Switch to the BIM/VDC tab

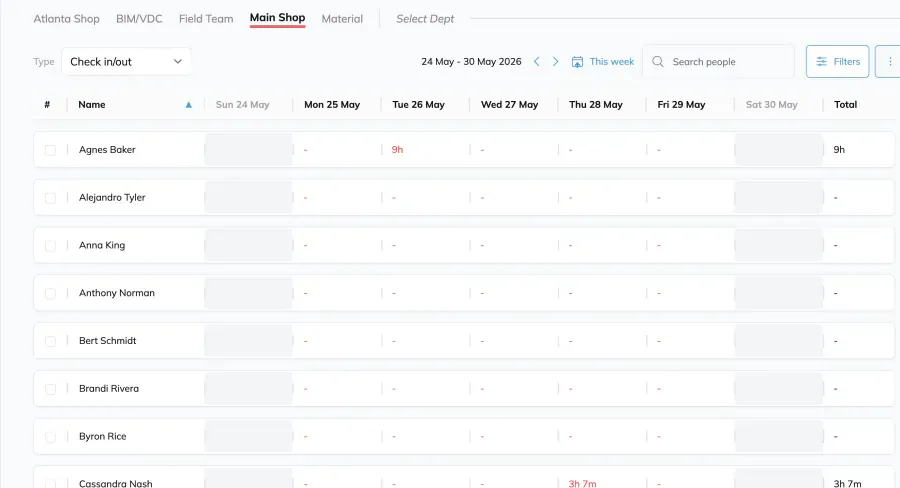click(139, 19)
